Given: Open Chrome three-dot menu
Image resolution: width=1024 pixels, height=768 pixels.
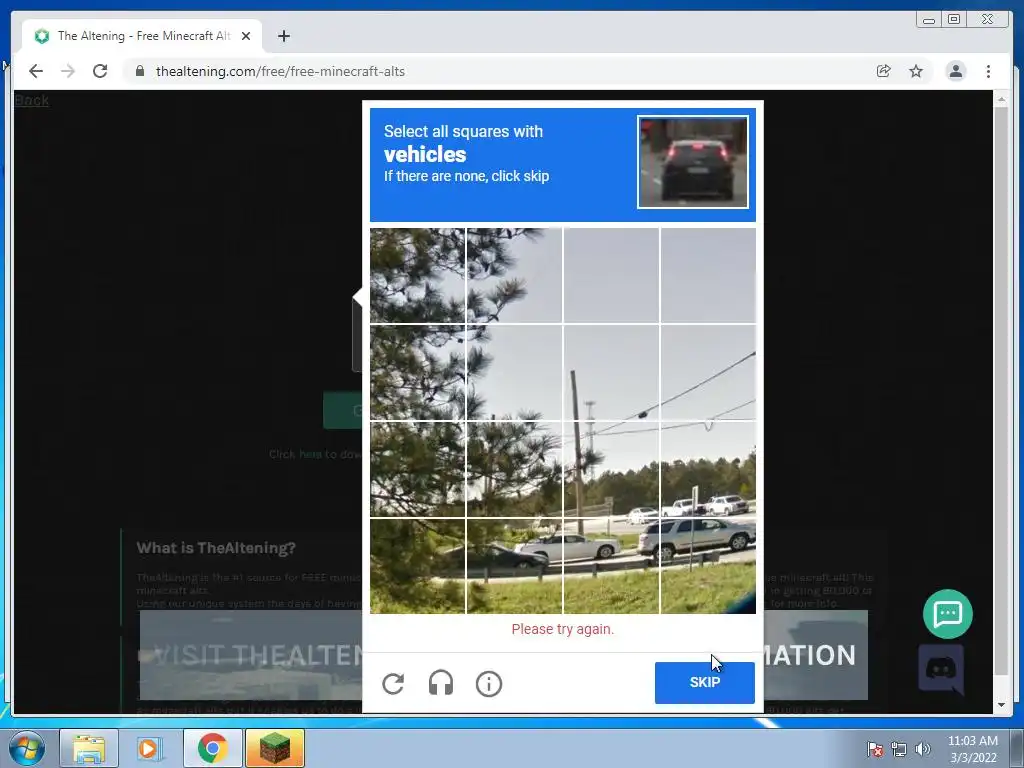Looking at the screenshot, I should tap(988, 71).
